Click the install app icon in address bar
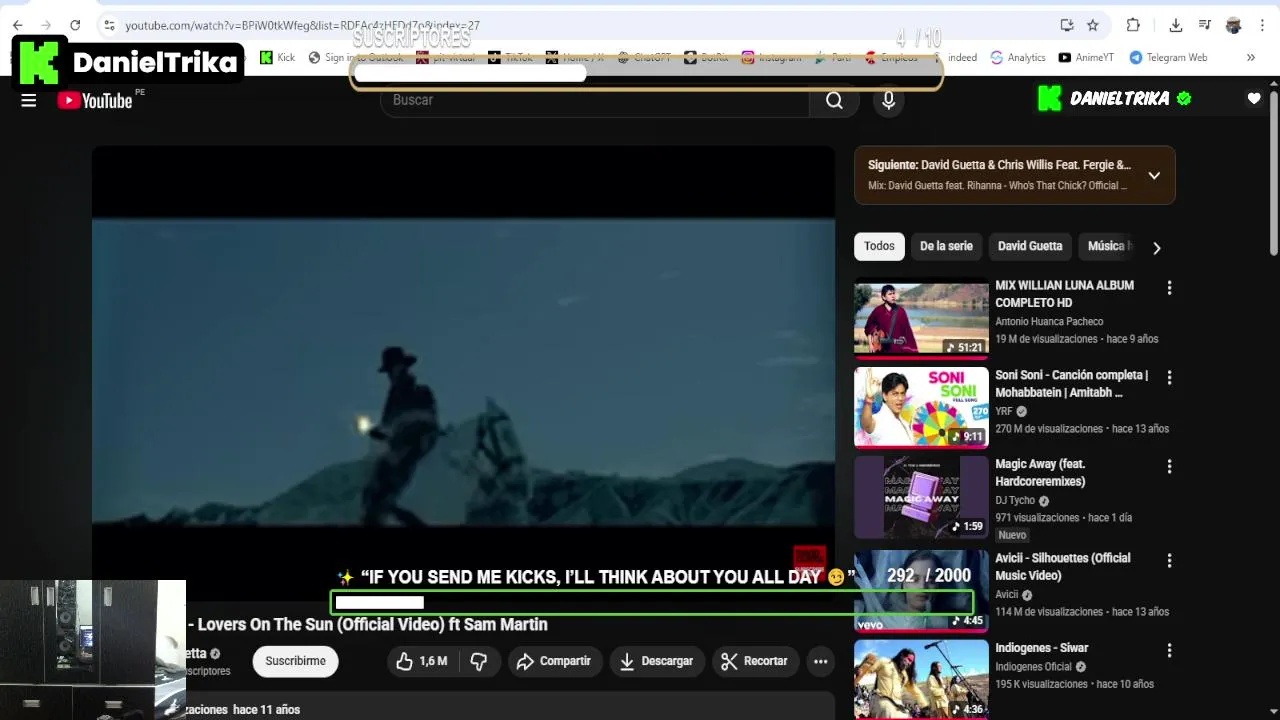Screen dimensions: 1280x720 [x=1067, y=25]
